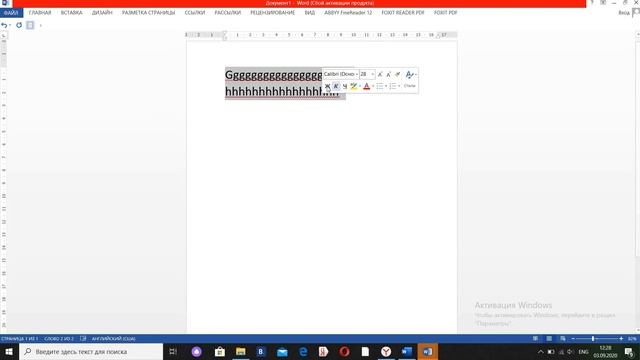The height and width of the screenshot is (360, 640).
Task: Change language АНГЛИЙСКИЙ (США) in status bar
Action: coord(113,338)
